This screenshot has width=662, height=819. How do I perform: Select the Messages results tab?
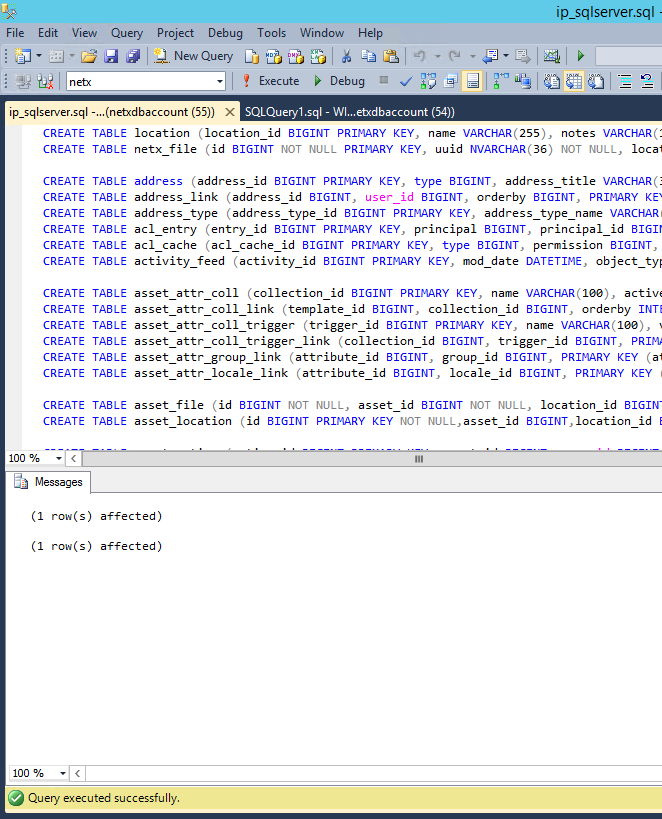click(x=50, y=482)
